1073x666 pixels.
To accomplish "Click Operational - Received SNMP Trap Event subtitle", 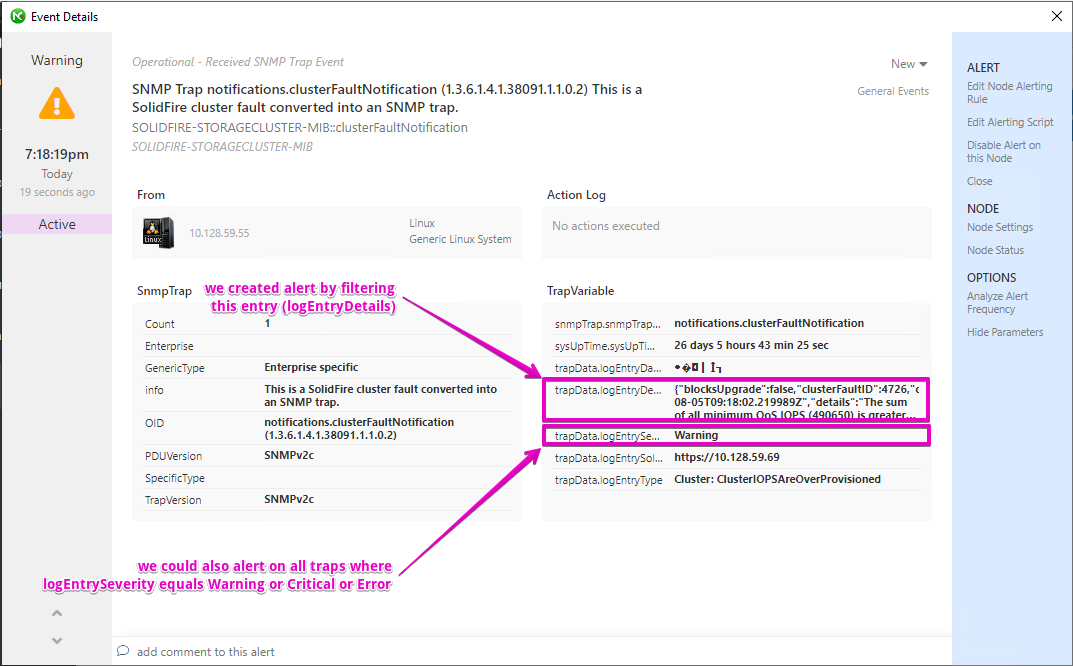I will point(238,62).
